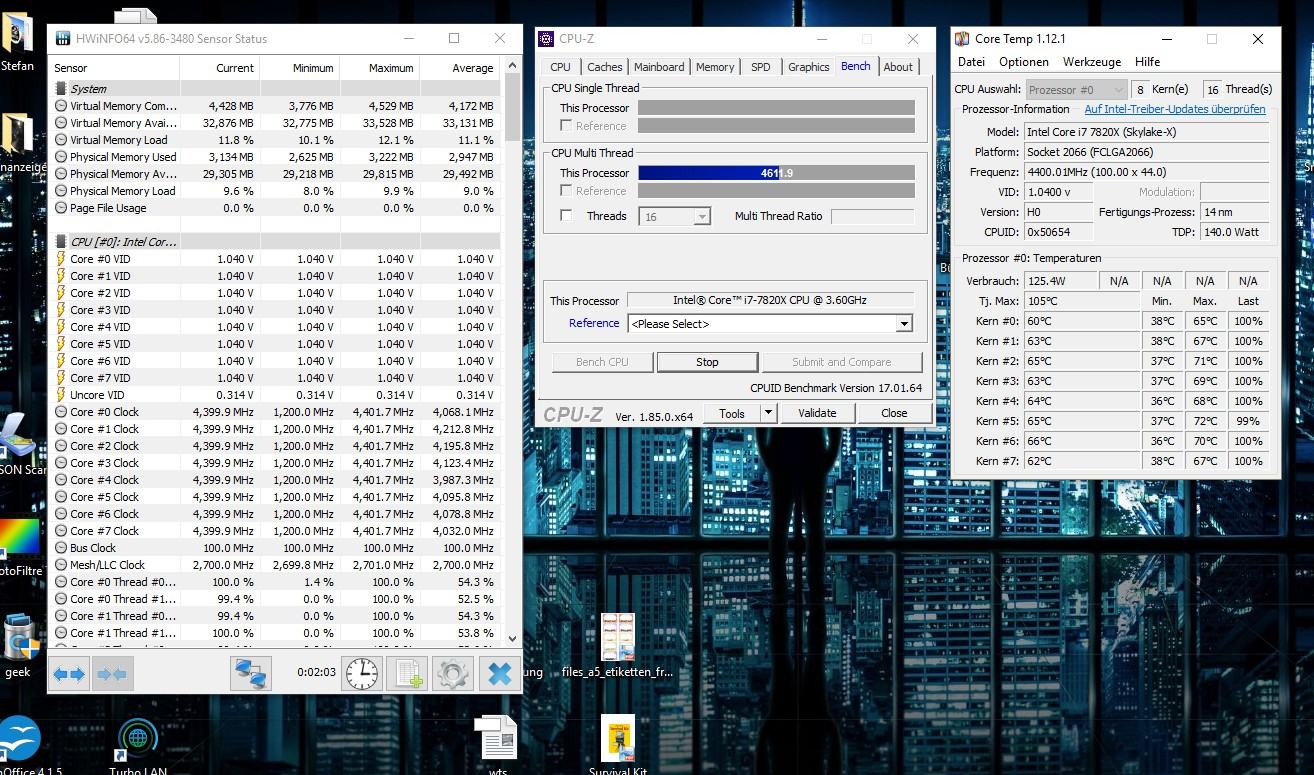Toggle Threads checkbox in CPU-Z Bench
This screenshot has width=1314, height=775.
point(567,216)
